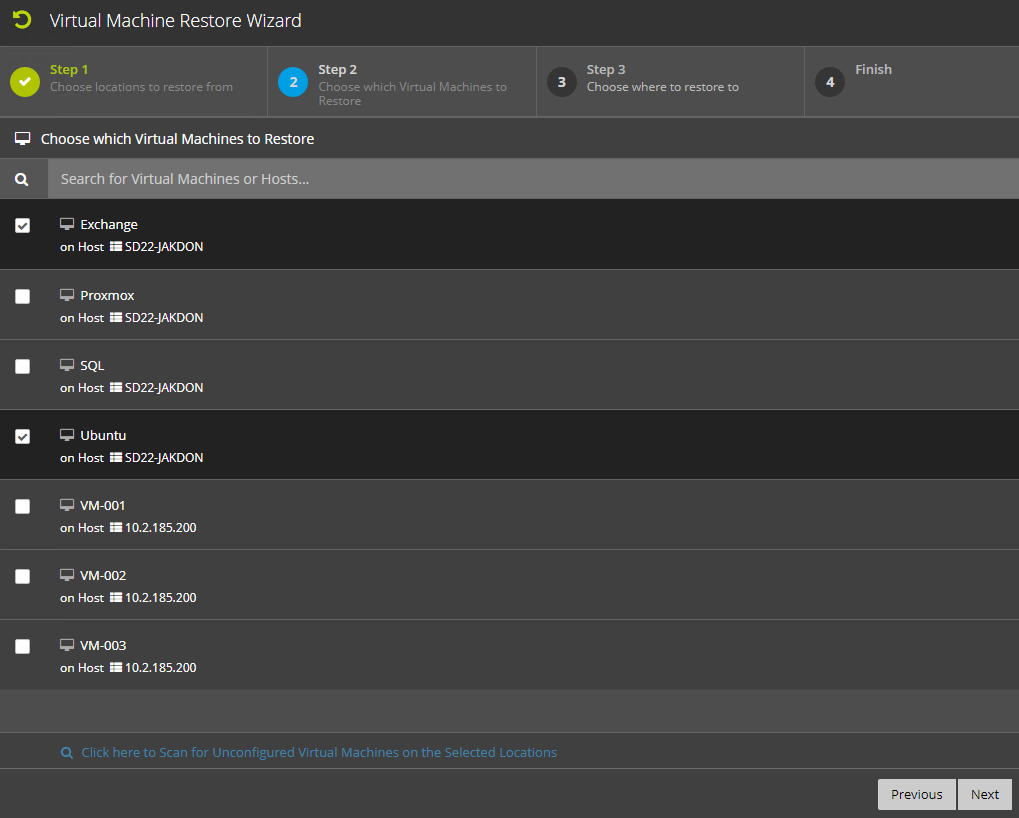The image size is (1019, 818).
Task: Click the VM-003 monitor icon
Action: tap(67, 645)
